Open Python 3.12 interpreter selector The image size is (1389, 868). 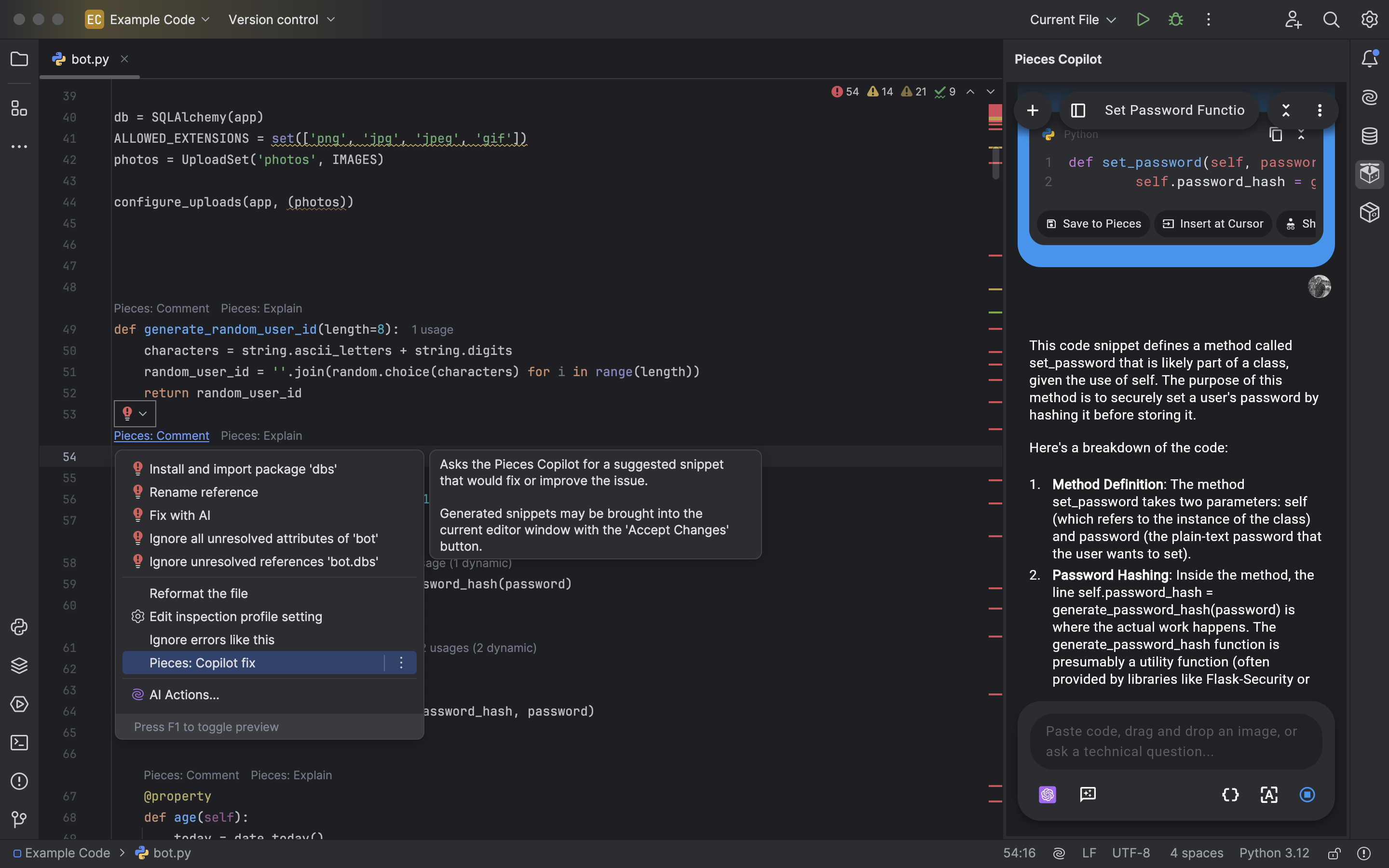click(1274, 853)
